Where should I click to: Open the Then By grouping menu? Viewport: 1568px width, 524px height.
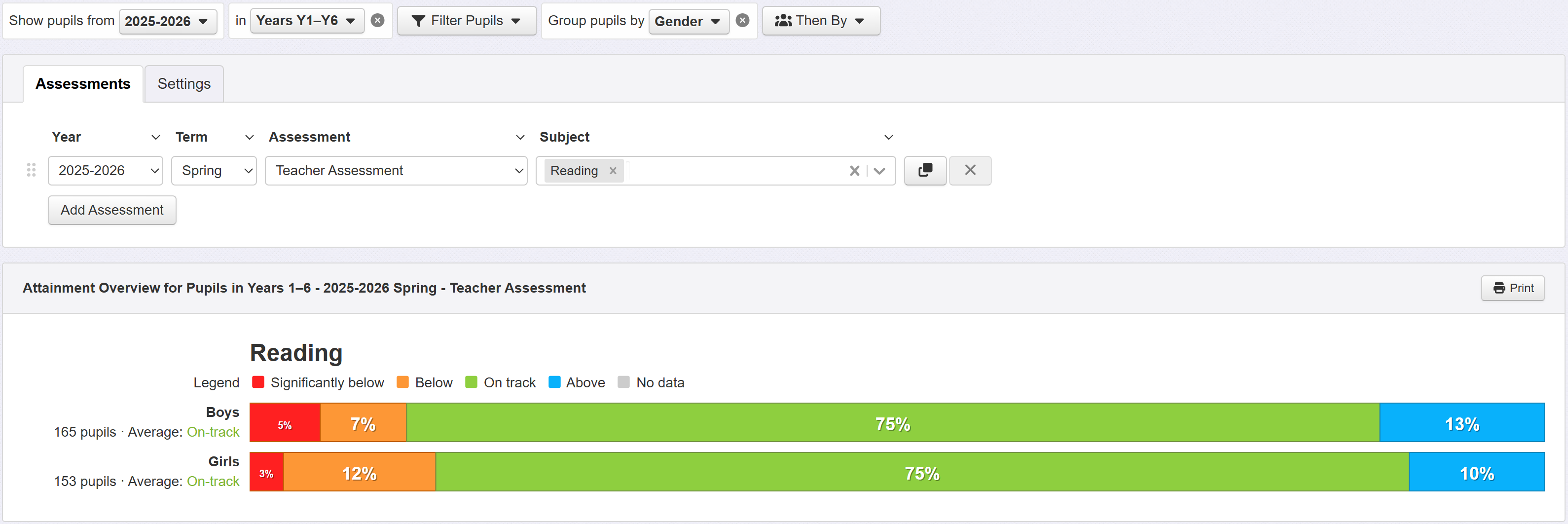coord(820,21)
